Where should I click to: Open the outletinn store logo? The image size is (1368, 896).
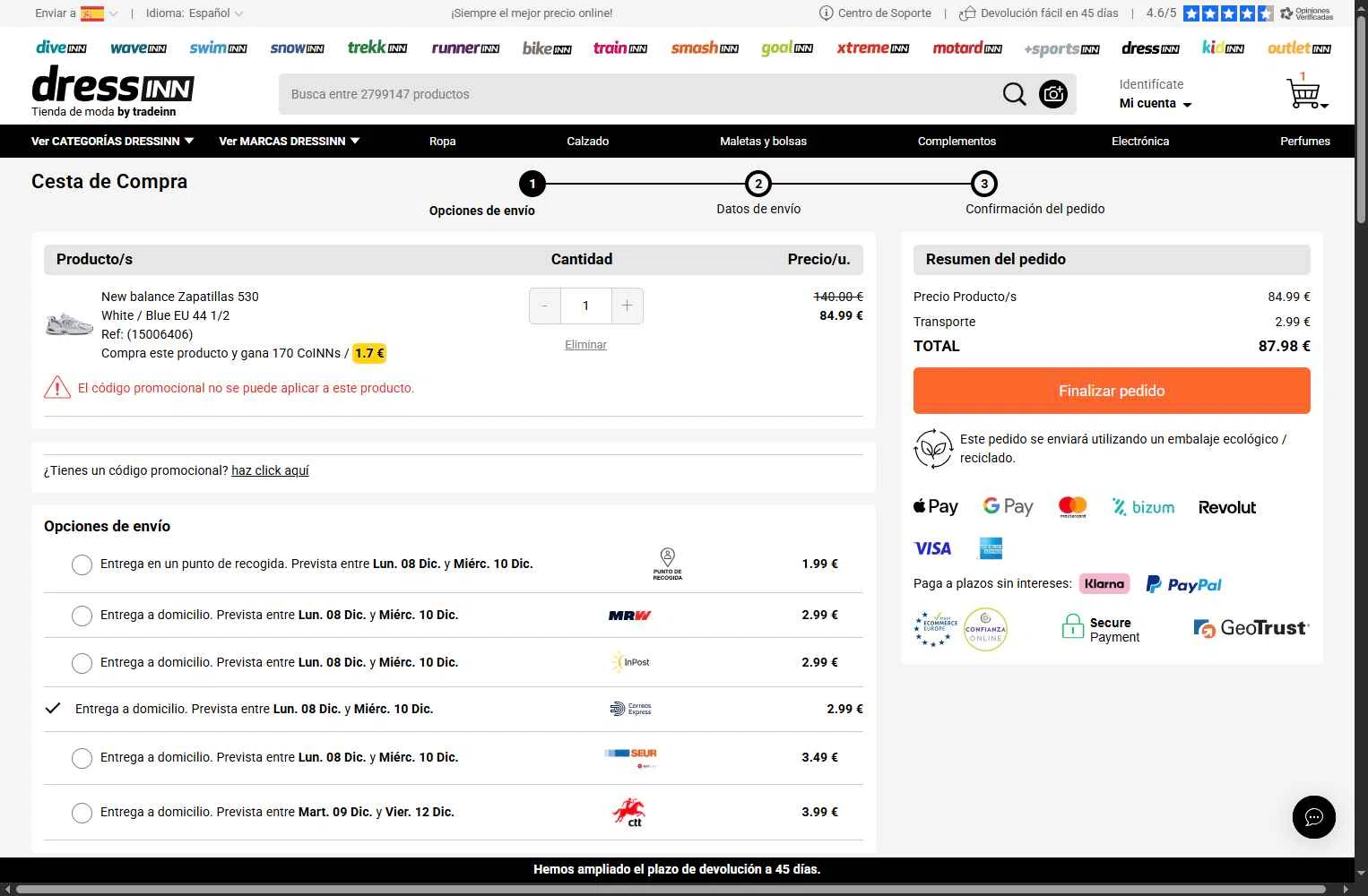(1299, 47)
